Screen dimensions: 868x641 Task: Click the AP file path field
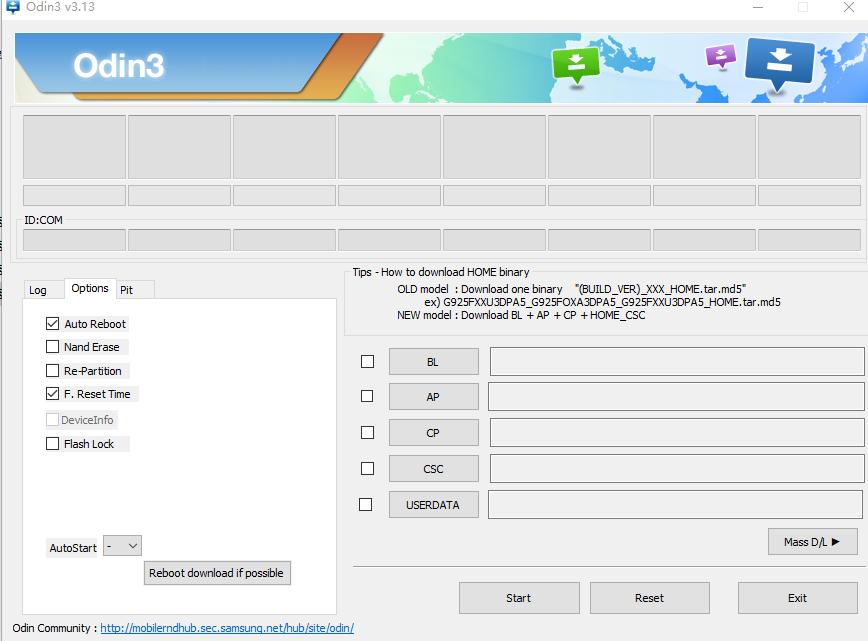pos(676,396)
